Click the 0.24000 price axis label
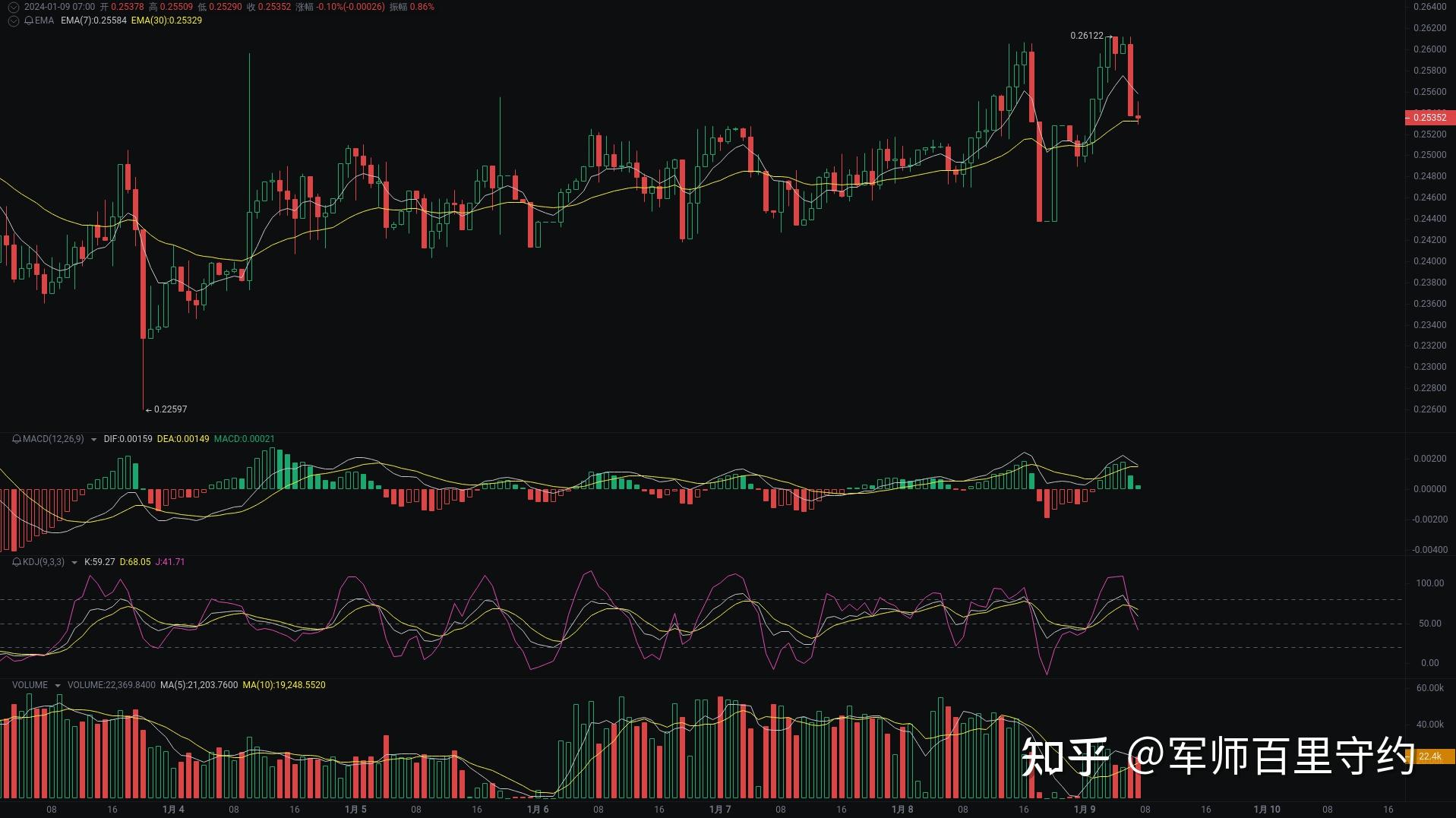 coord(1429,261)
